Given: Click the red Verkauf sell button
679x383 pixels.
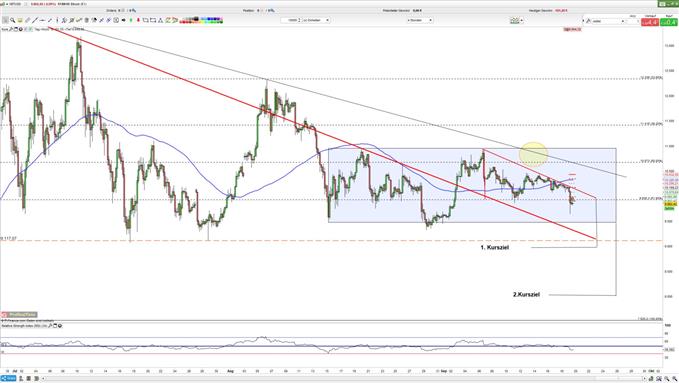Looking at the screenshot, I should (650, 22).
